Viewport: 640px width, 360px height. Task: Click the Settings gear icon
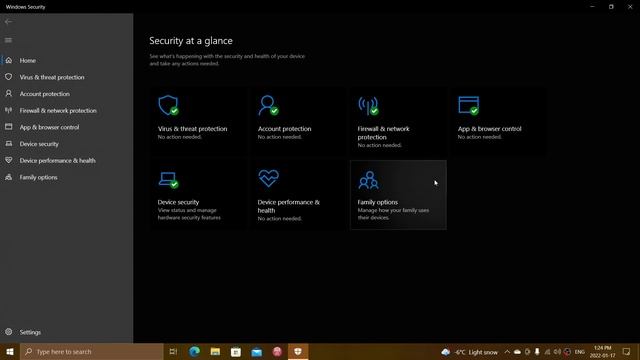point(9,332)
